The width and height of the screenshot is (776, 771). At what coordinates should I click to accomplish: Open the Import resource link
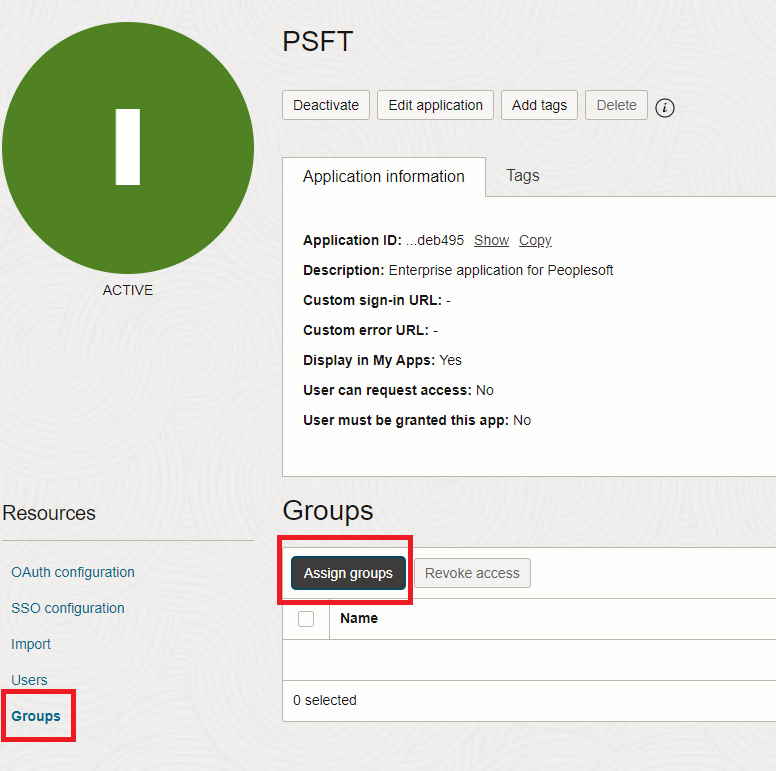[31, 644]
